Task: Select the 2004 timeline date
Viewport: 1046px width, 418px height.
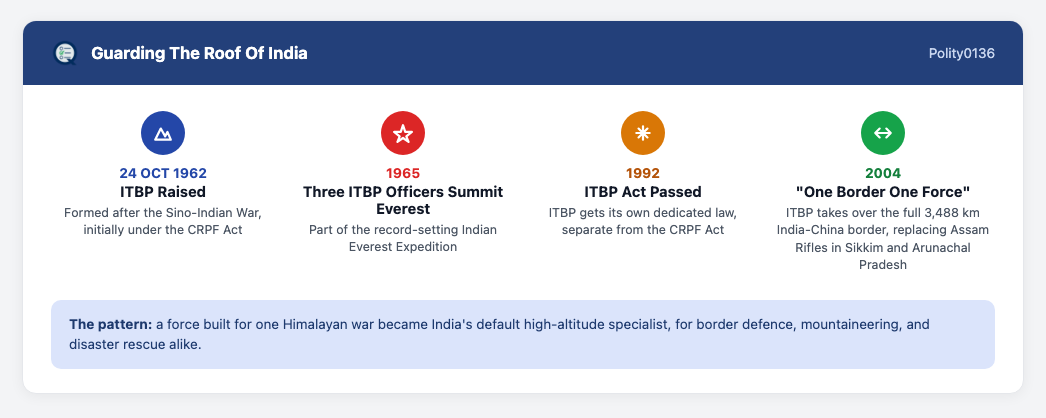Action: pos(883,173)
